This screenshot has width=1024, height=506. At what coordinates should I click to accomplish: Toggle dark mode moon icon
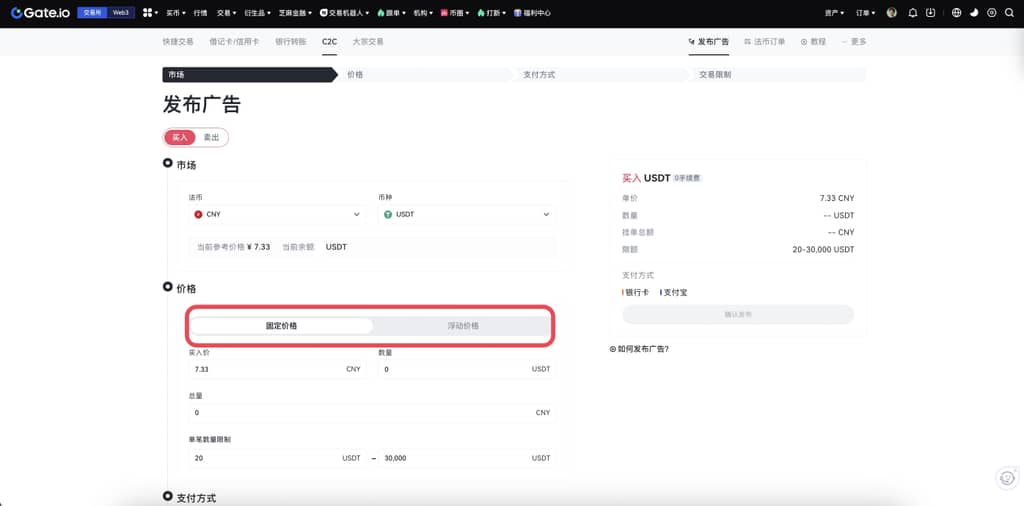pos(974,13)
